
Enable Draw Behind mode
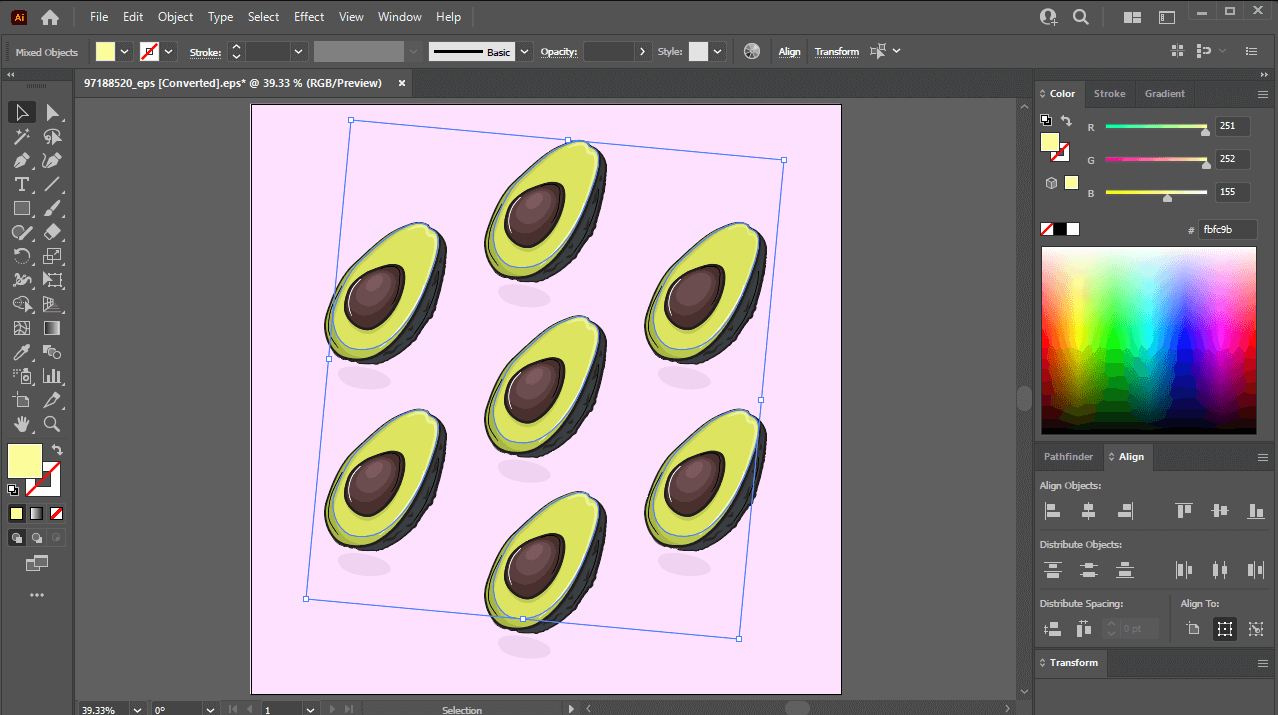click(x=37, y=537)
